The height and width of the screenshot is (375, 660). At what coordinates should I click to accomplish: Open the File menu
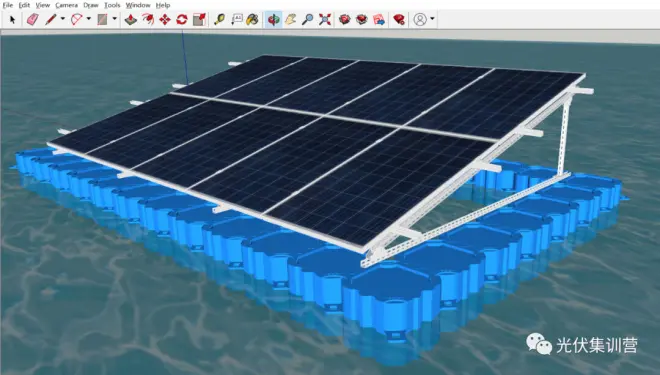tap(8, 5)
